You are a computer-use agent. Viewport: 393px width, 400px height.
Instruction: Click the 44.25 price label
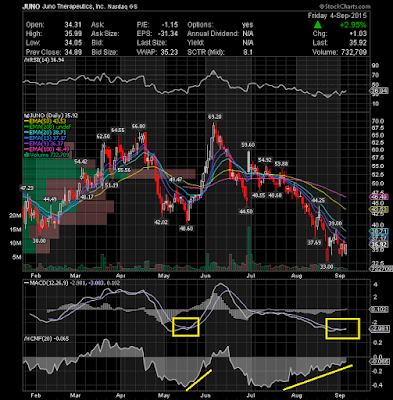tap(318, 200)
